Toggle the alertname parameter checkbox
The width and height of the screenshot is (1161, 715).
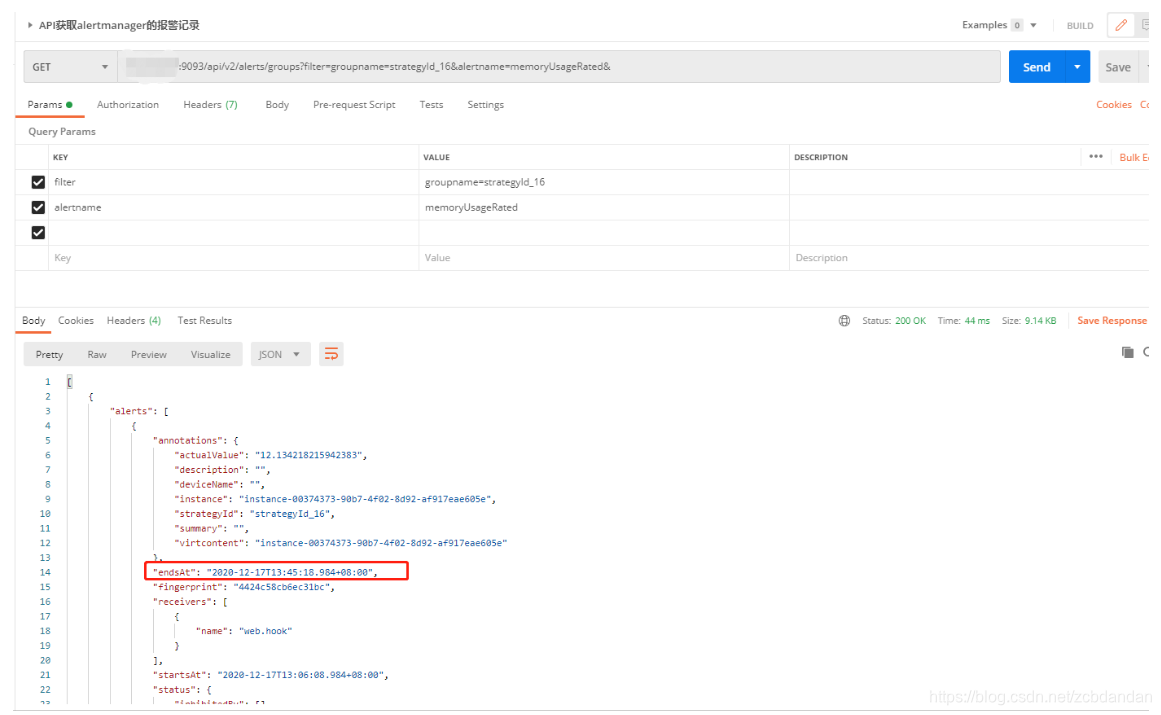(x=38, y=207)
